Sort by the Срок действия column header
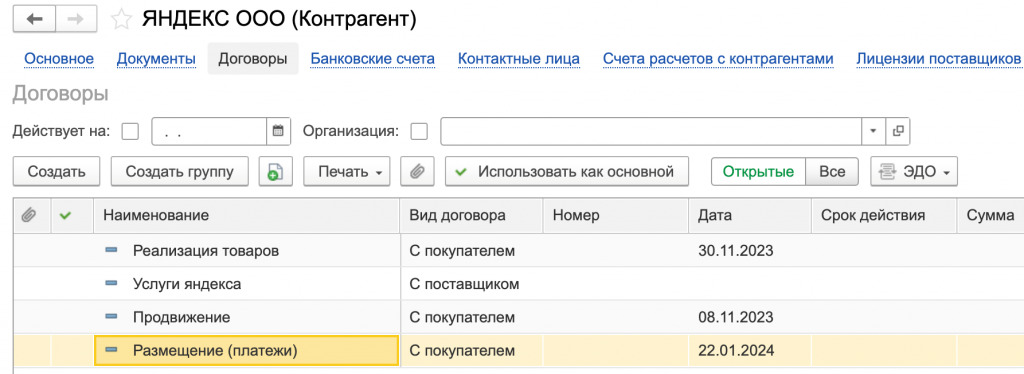Screen dimensions: 1024x374 [x=884, y=215]
